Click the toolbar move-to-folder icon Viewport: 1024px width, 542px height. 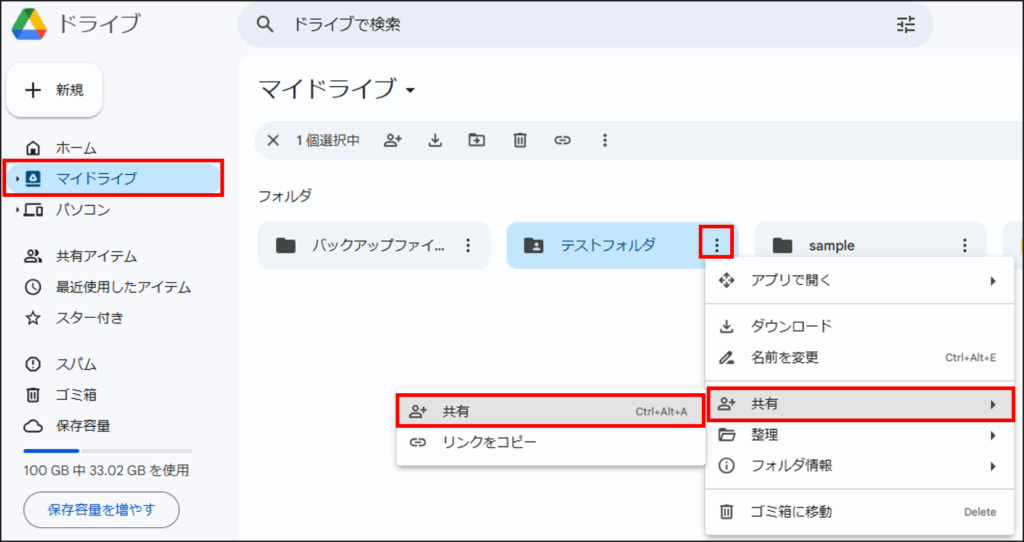point(477,140)
